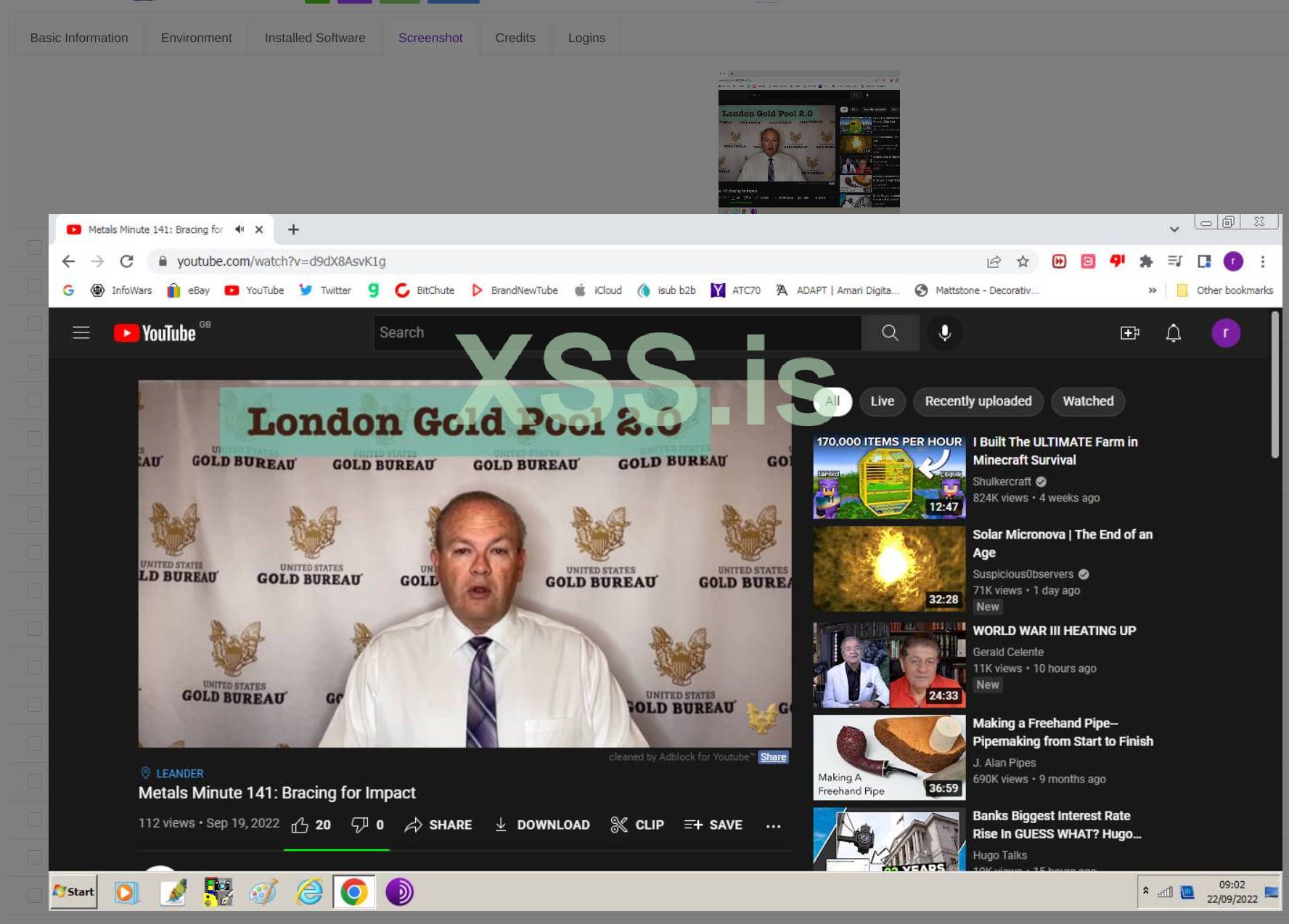This screenshot has height=924, width=1289.
Task: Show hidden system tray icons
Action: [x=1146, y=891]
